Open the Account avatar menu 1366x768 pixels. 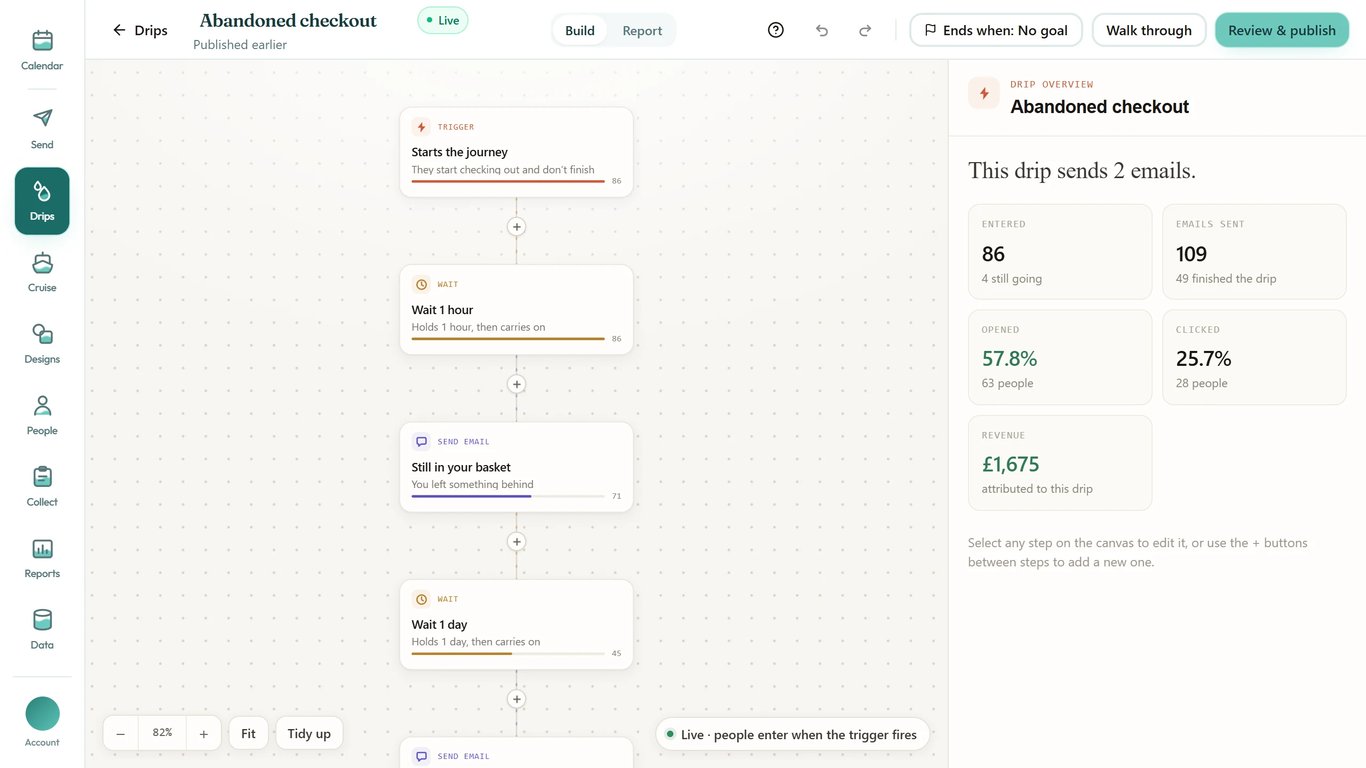(x=42, y=722)
